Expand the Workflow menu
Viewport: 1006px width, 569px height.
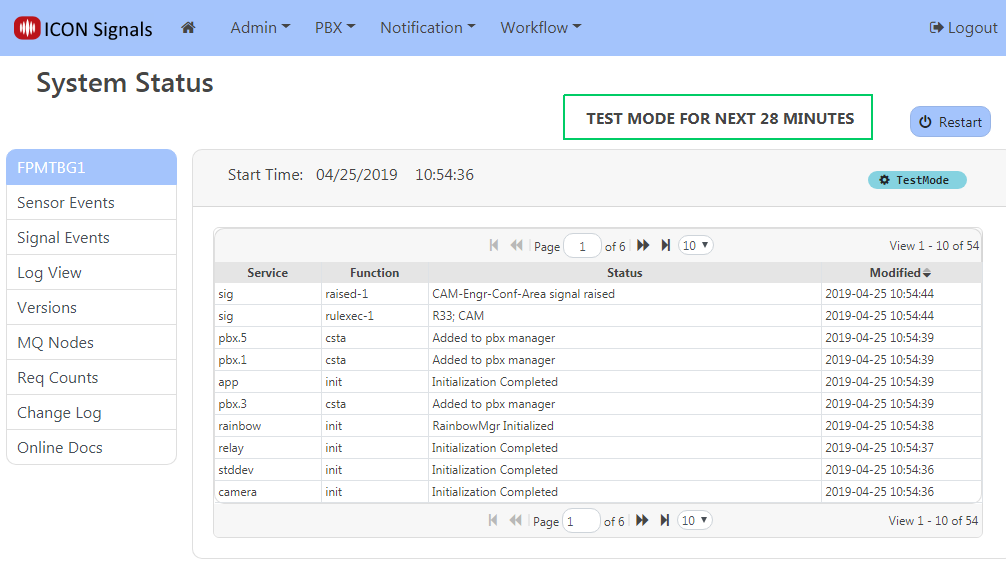540,28
